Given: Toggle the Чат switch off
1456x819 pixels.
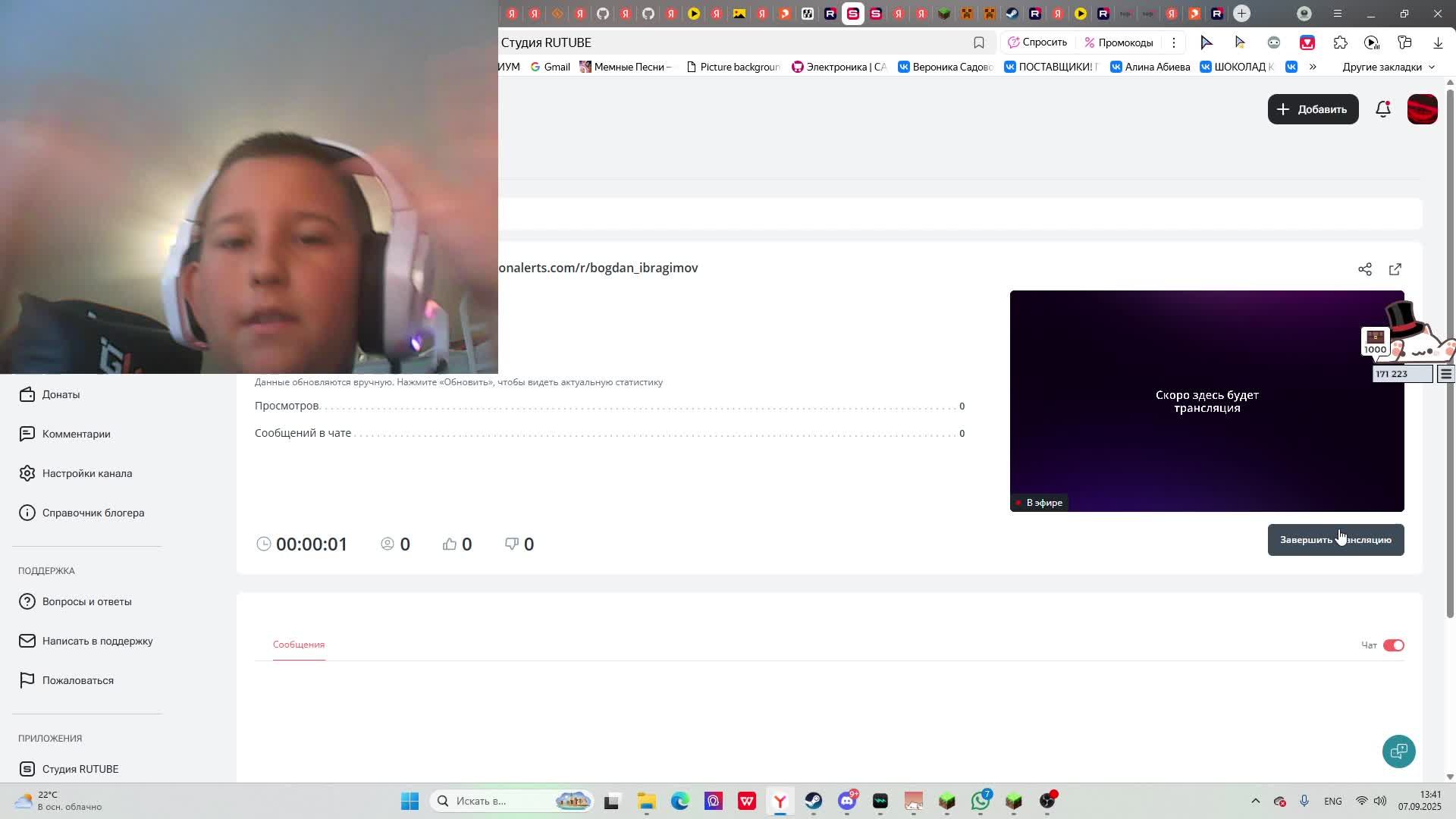Looking at the screenshot, I should tap(1393, 645).
